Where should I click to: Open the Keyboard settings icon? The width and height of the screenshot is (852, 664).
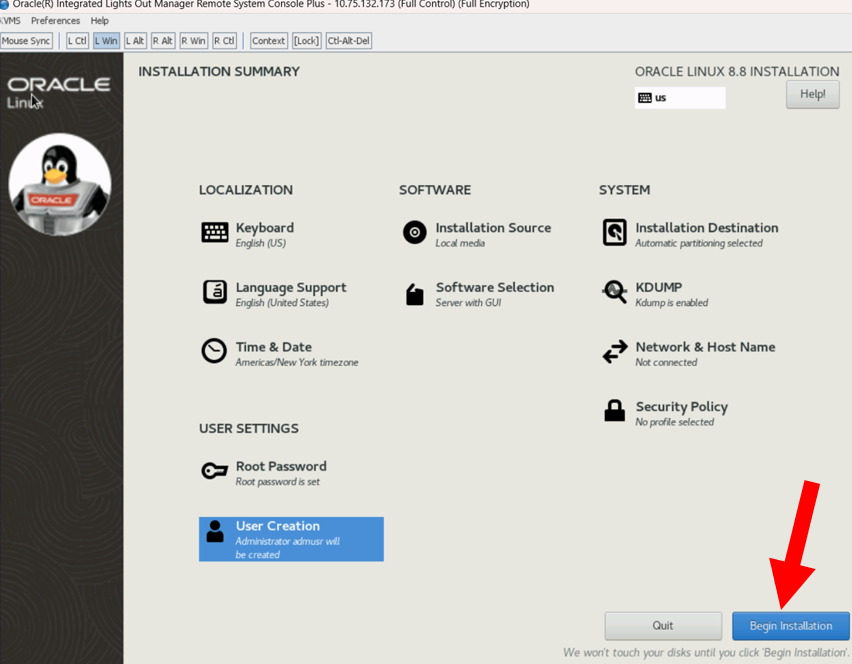(x=215, y=233)
